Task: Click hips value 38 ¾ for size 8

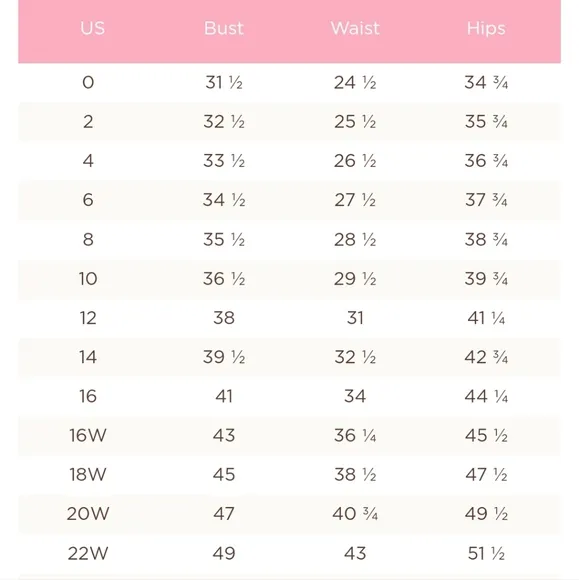Action: pos(486,239)
